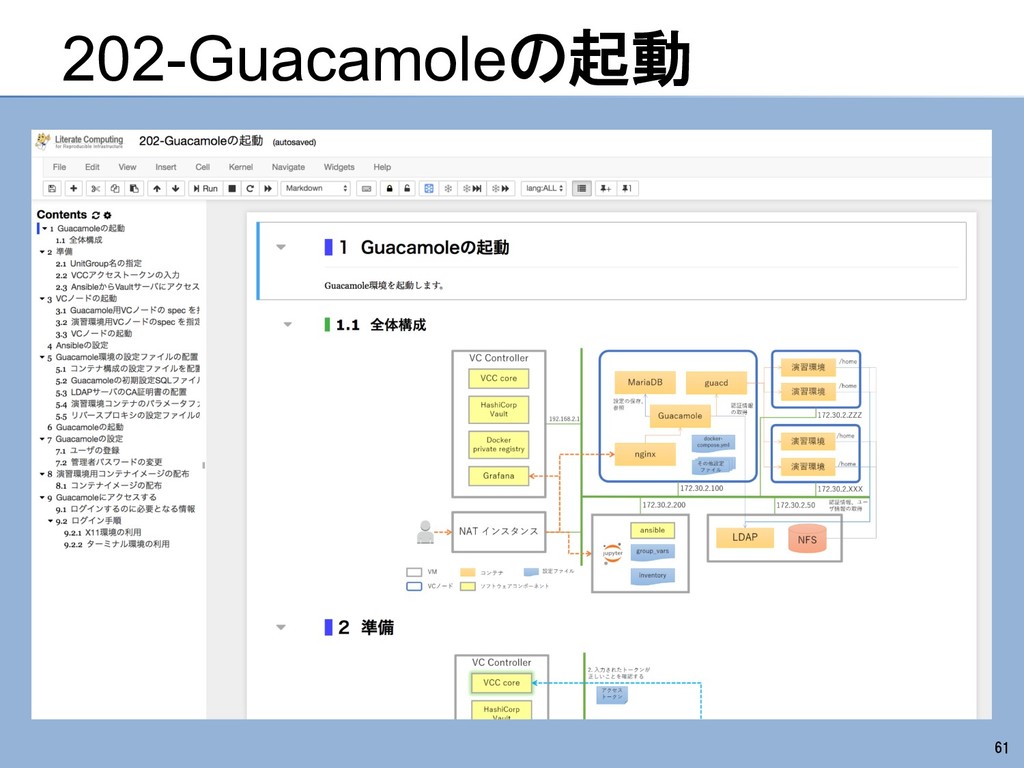Collapse section 3 VCノードの起動 in Contents
This screenshot has height=768, width=1024.
coord(42,299)
